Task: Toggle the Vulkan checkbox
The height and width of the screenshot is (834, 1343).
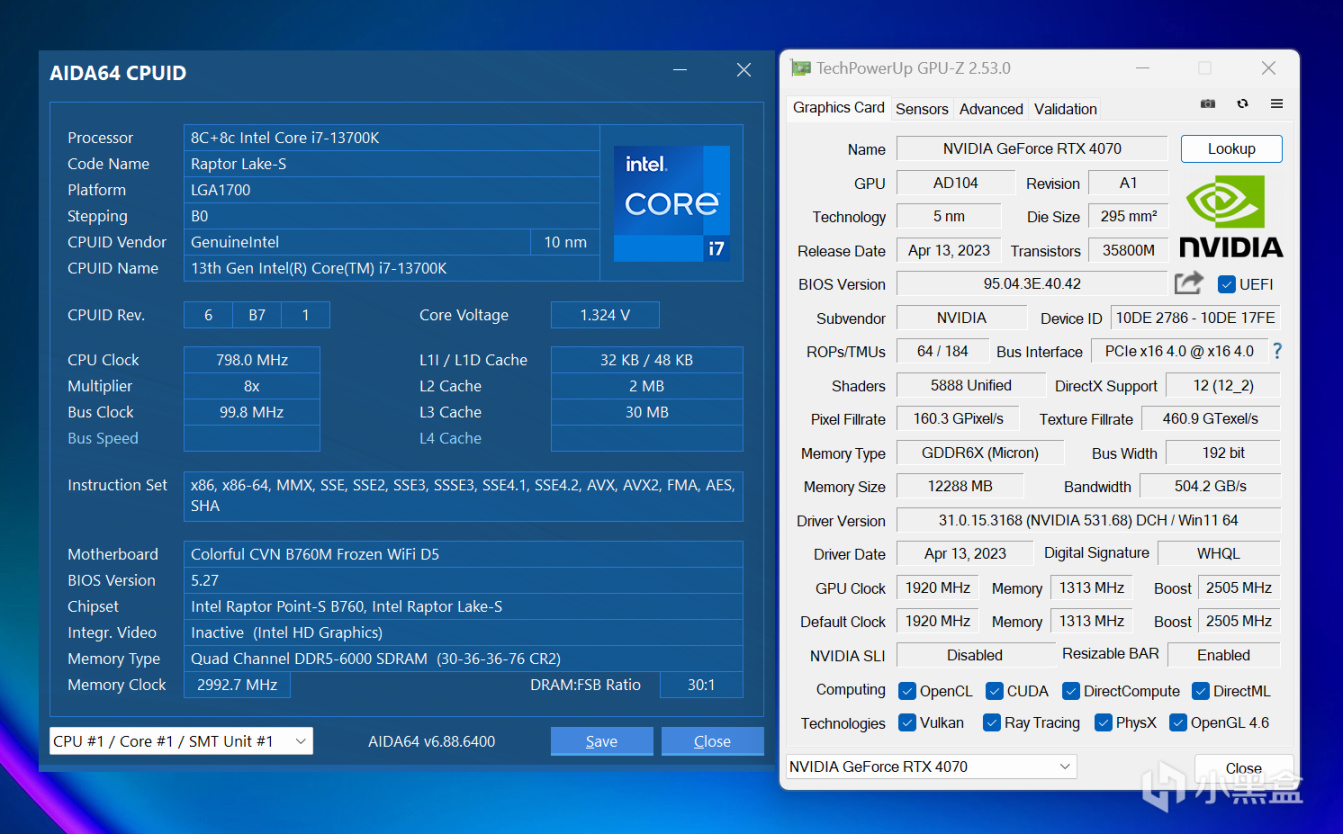Action: [x=907, y=722]
